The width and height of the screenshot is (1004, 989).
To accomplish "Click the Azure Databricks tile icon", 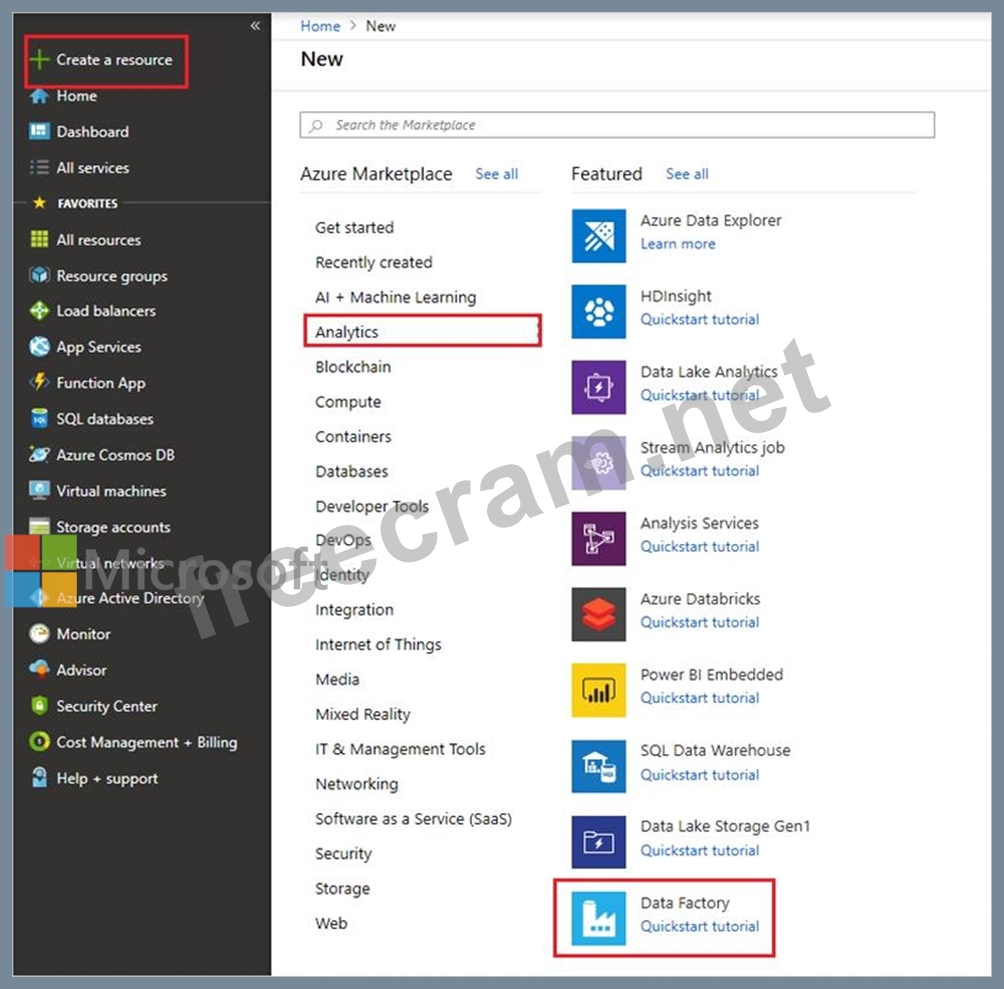I will (x=599, y=615).
